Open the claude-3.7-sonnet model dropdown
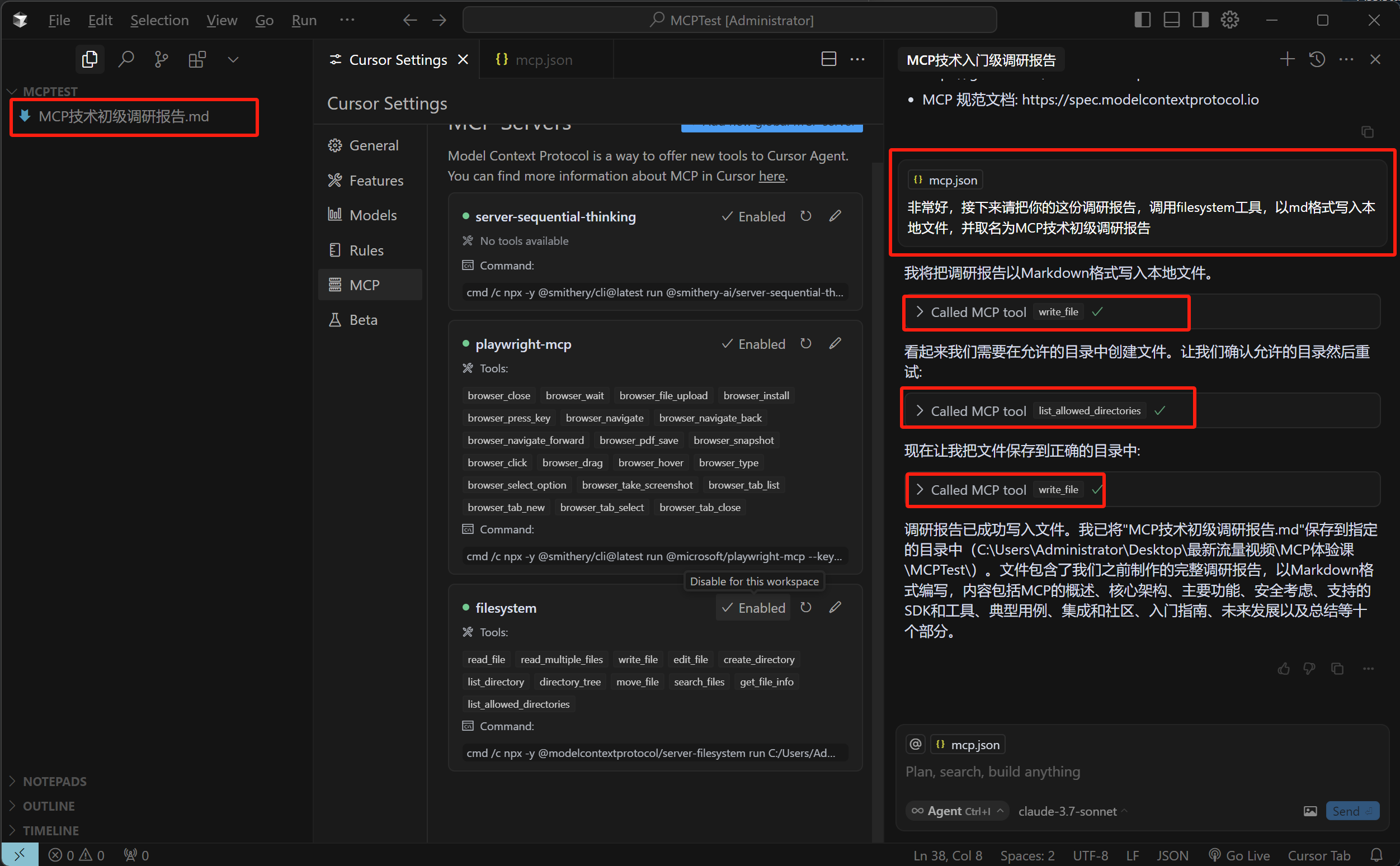The image size is (1400, 866). [x=1072, y=811]
